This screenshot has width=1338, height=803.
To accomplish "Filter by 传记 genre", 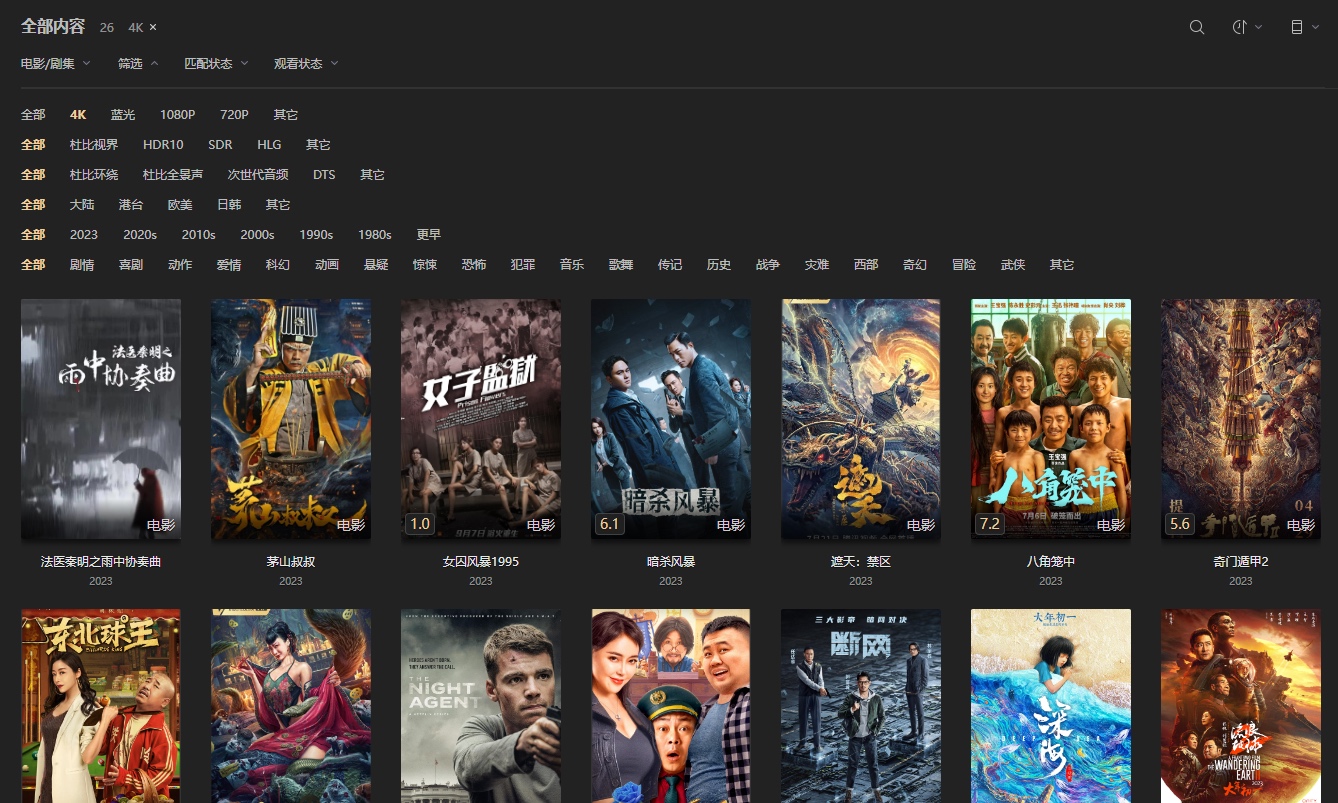I will click(670, 265).
